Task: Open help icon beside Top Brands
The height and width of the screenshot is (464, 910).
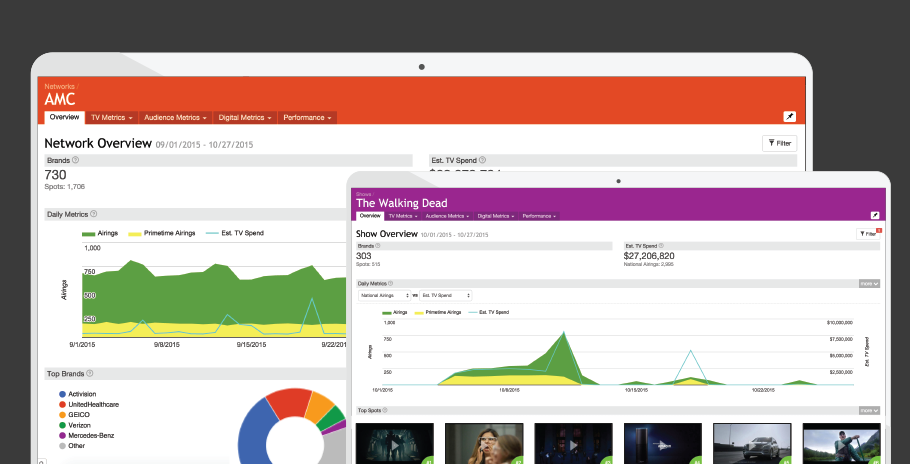Action: (x=89, y=374)
